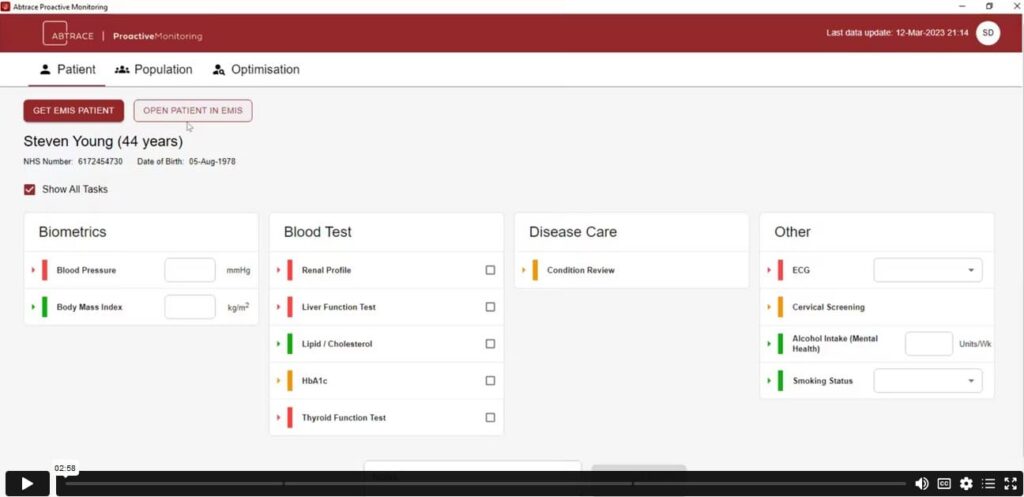Expand the Cervical Screening row arrow
Screen dimensions: 1024x497
click(x=769, y=307)
